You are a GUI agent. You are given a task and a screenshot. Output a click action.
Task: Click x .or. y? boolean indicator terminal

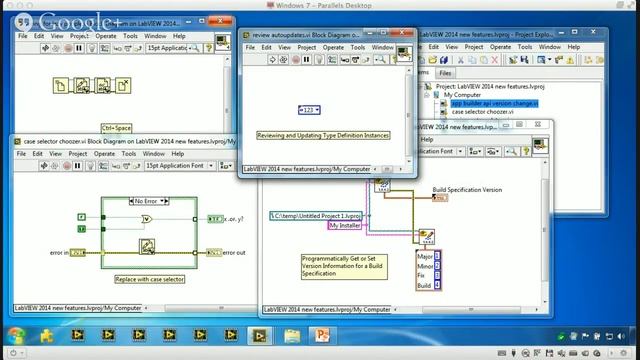click(x=215, y=219)
